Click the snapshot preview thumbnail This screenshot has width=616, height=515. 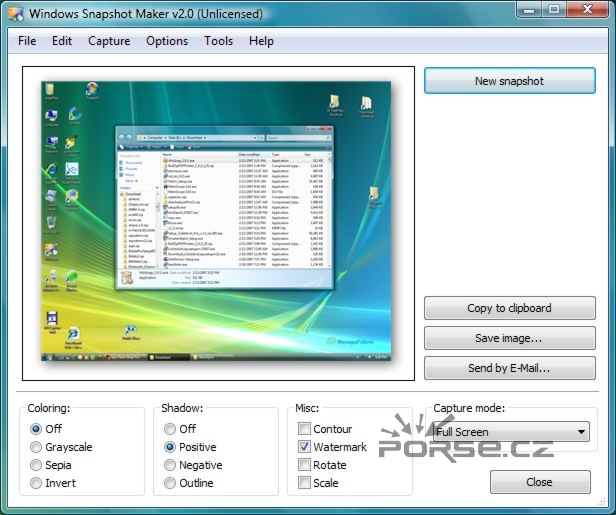218,223
